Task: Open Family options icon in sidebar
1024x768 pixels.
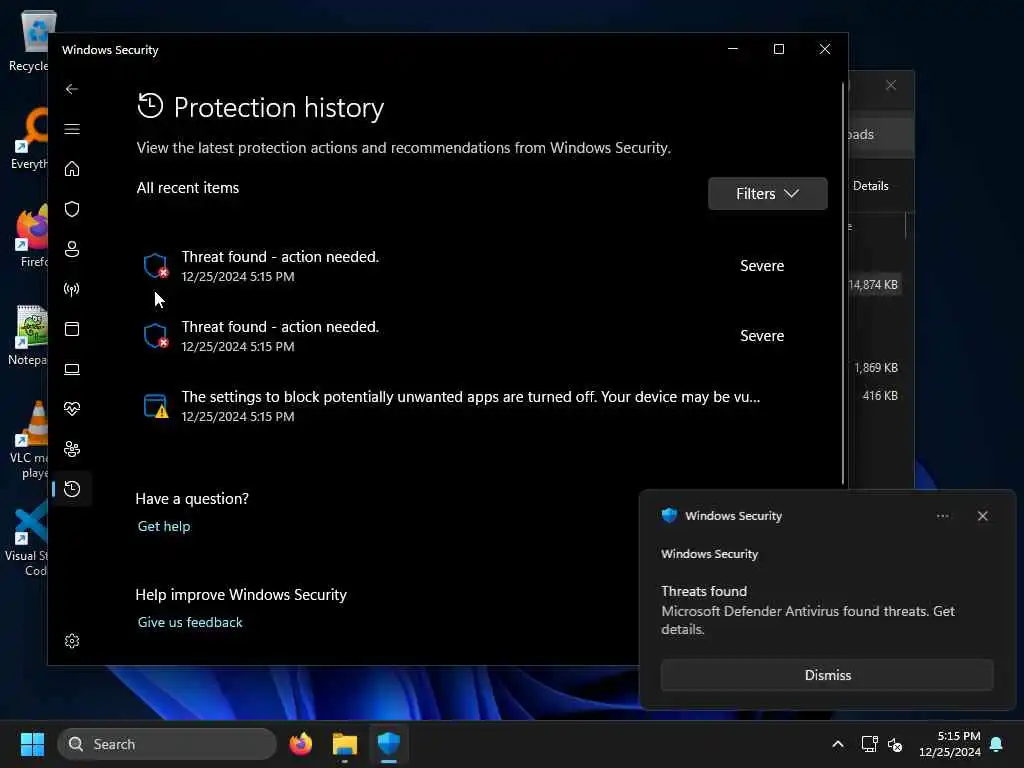Action: click(72, 449)
